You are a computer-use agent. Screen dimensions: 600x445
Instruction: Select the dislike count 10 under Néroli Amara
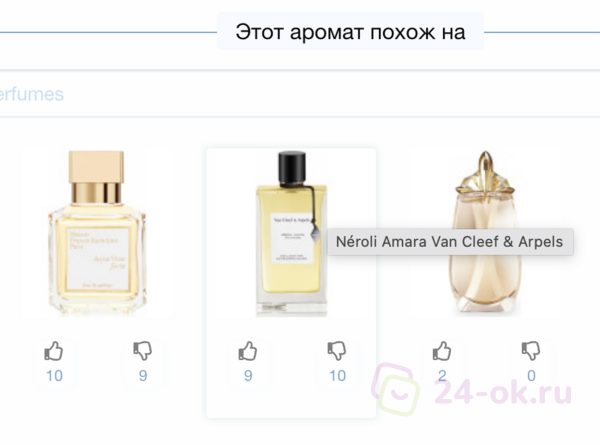pyautogui.click(x=338, y=376)
